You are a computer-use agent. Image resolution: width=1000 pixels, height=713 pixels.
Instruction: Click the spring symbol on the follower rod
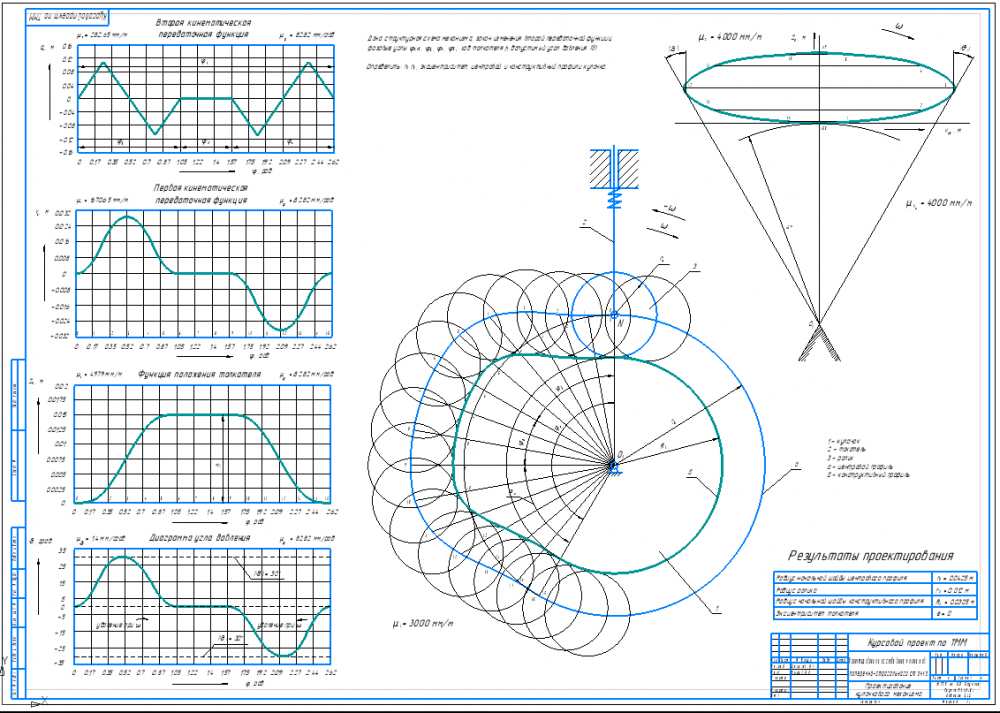614,199
